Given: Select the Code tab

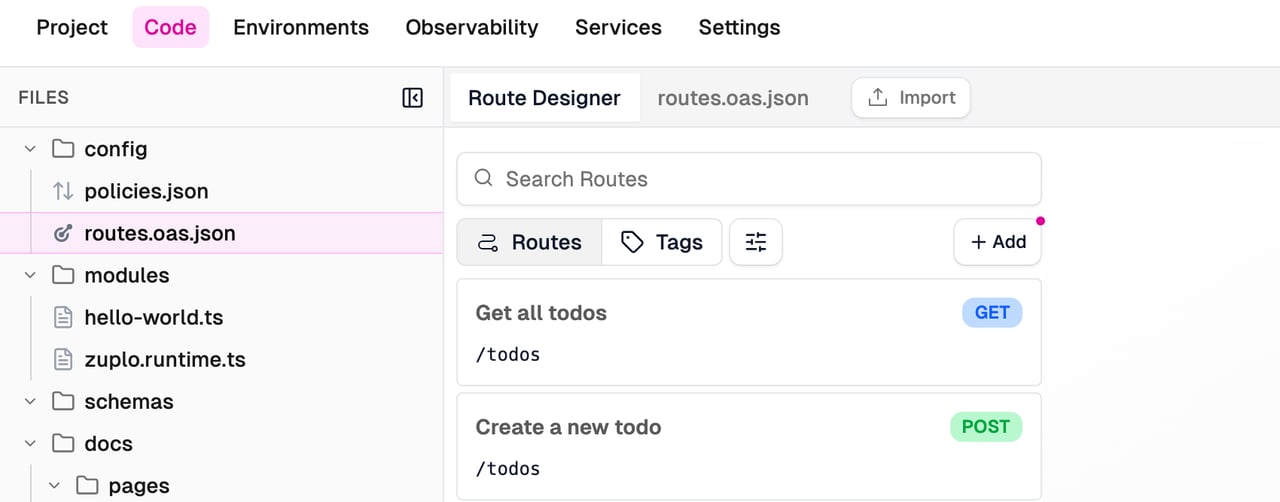Looking at the screenshot, I should point(170,27).
